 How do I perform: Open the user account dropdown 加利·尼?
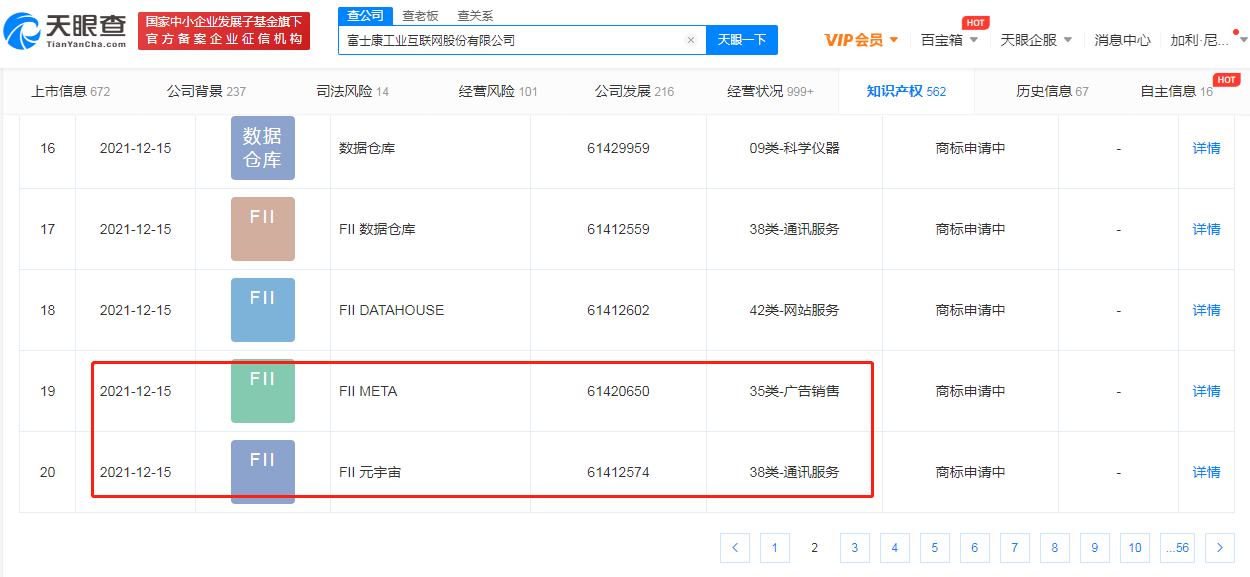(1209, 40)
